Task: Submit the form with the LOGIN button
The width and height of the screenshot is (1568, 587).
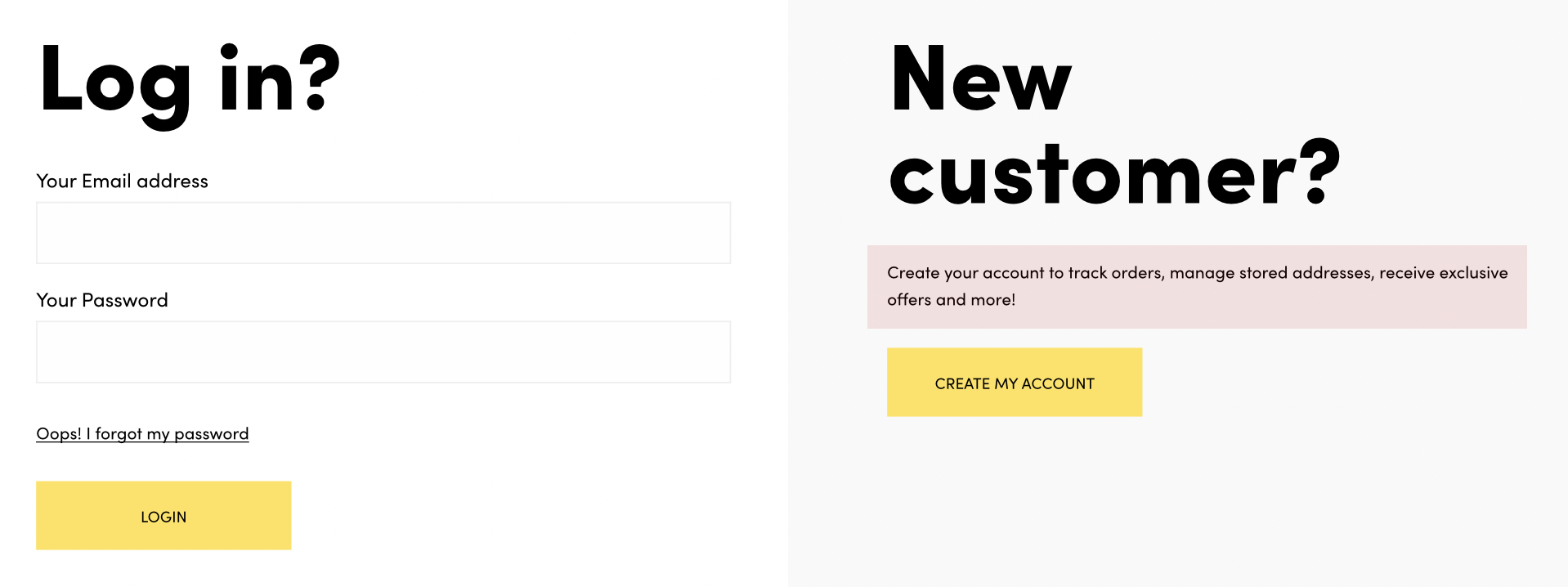Action: 164,516
